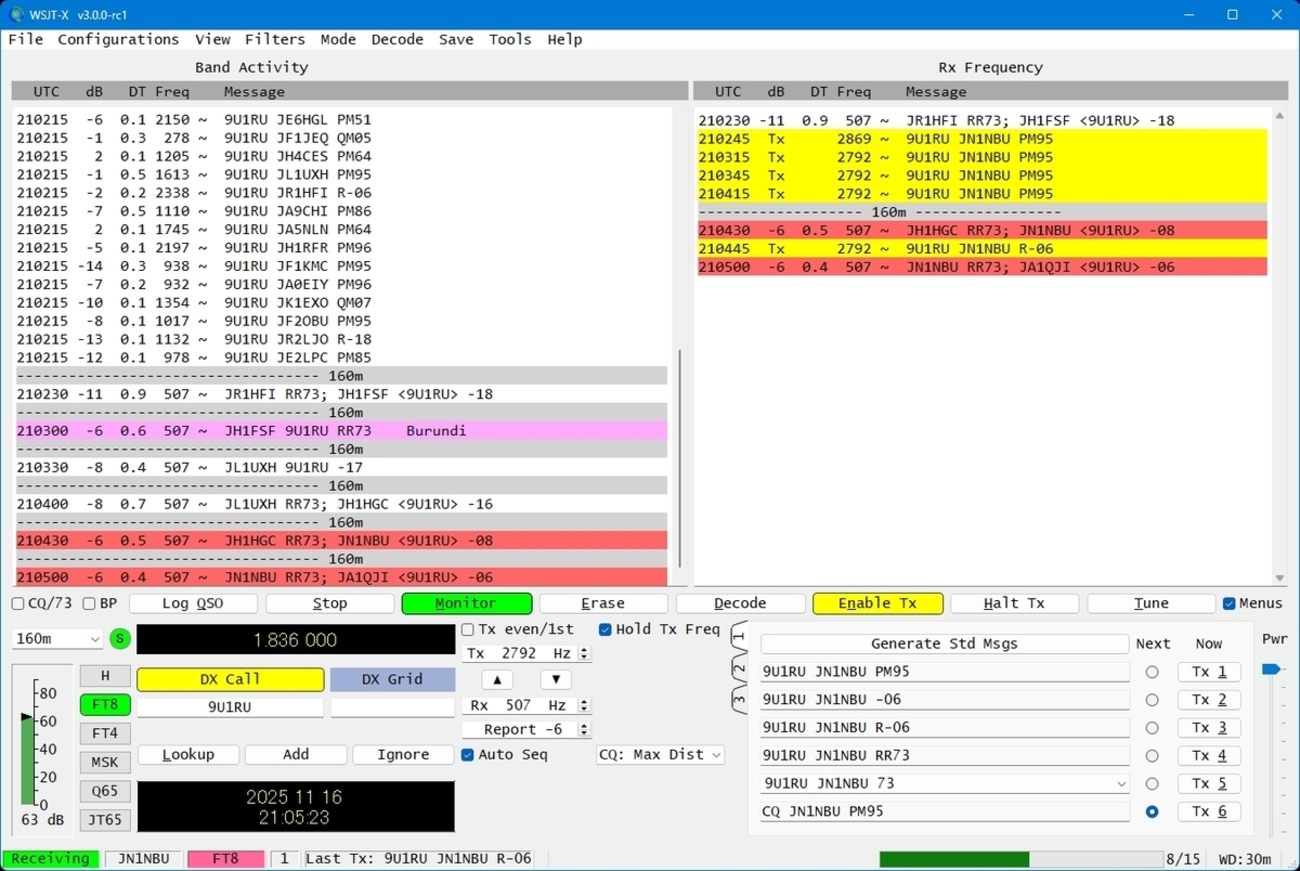The height and width of the screenshot is (871, 1300).
Task: Open message tab 2 on the side
Action: pyautogui.click(x=739, y=667)
